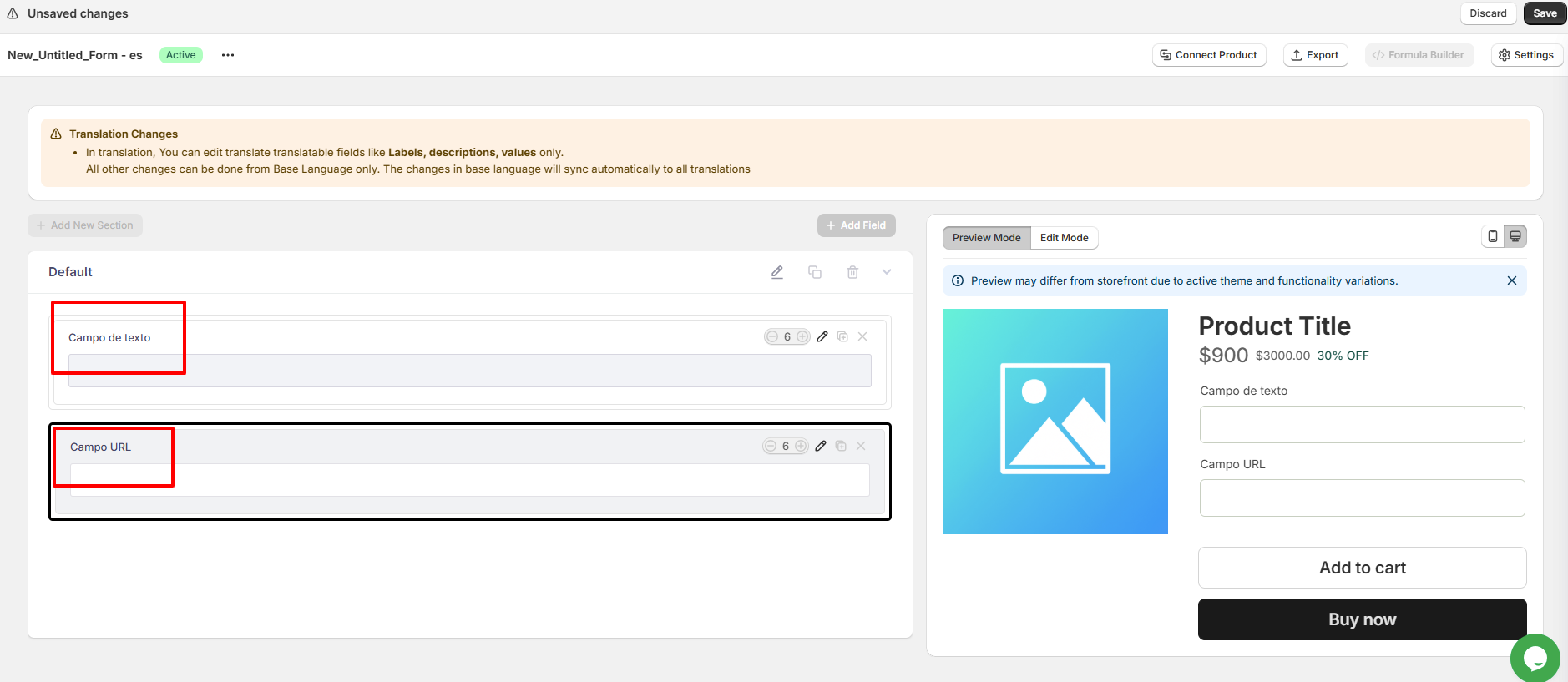Select the Preview Mode tab

click(986, 238)
